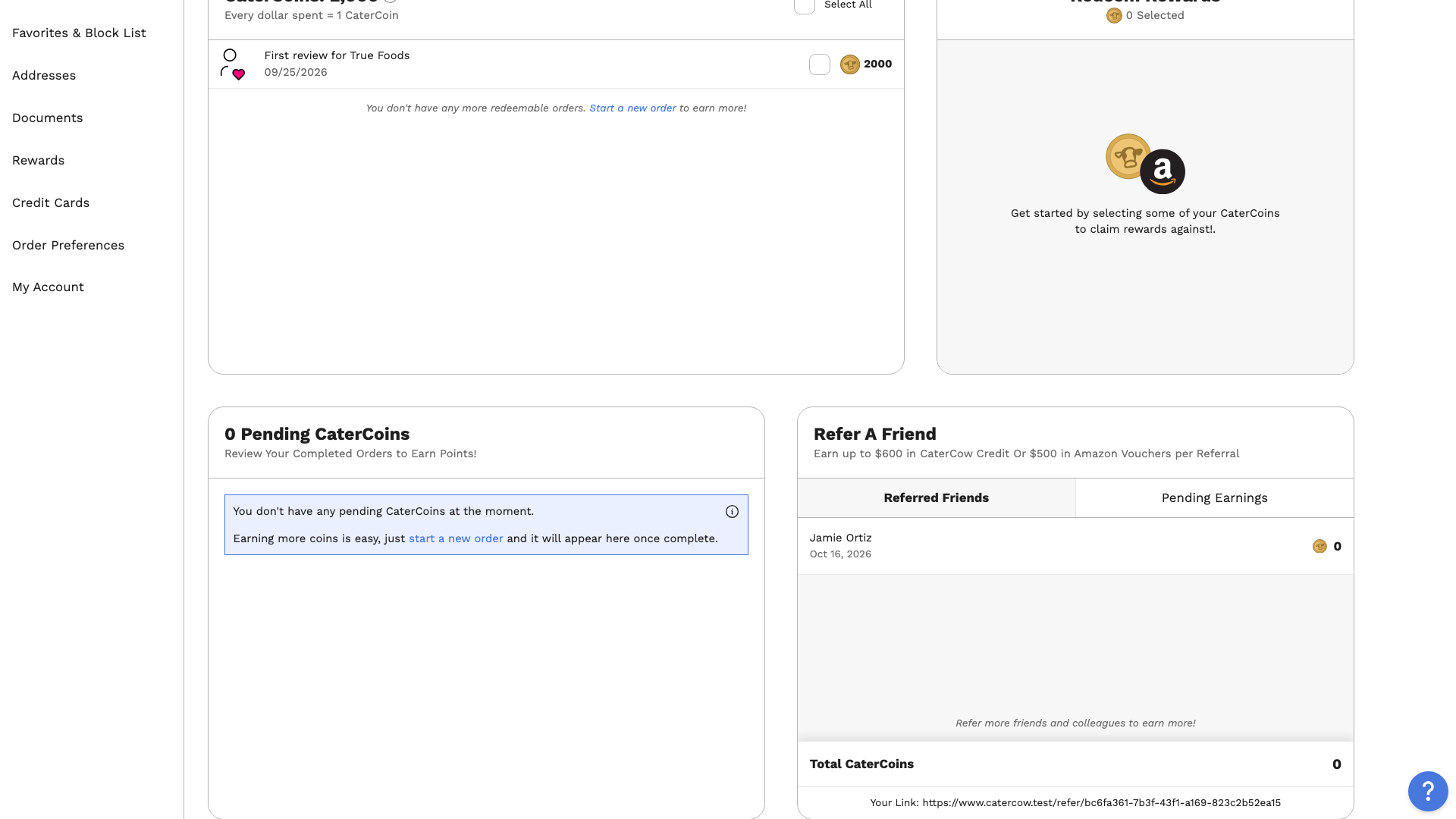
Task: Click the '0 Pending CaterCoins' heading
Action: pyautogui.click(x=317, y=435)
